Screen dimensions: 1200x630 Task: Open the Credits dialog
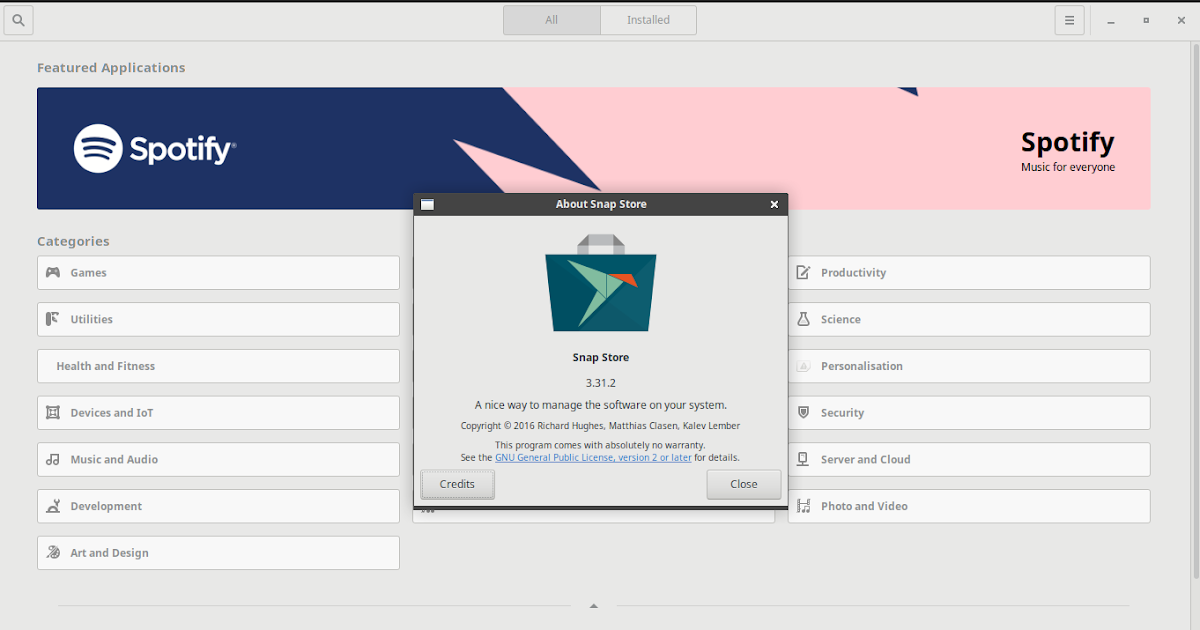[x=457, y=483]
